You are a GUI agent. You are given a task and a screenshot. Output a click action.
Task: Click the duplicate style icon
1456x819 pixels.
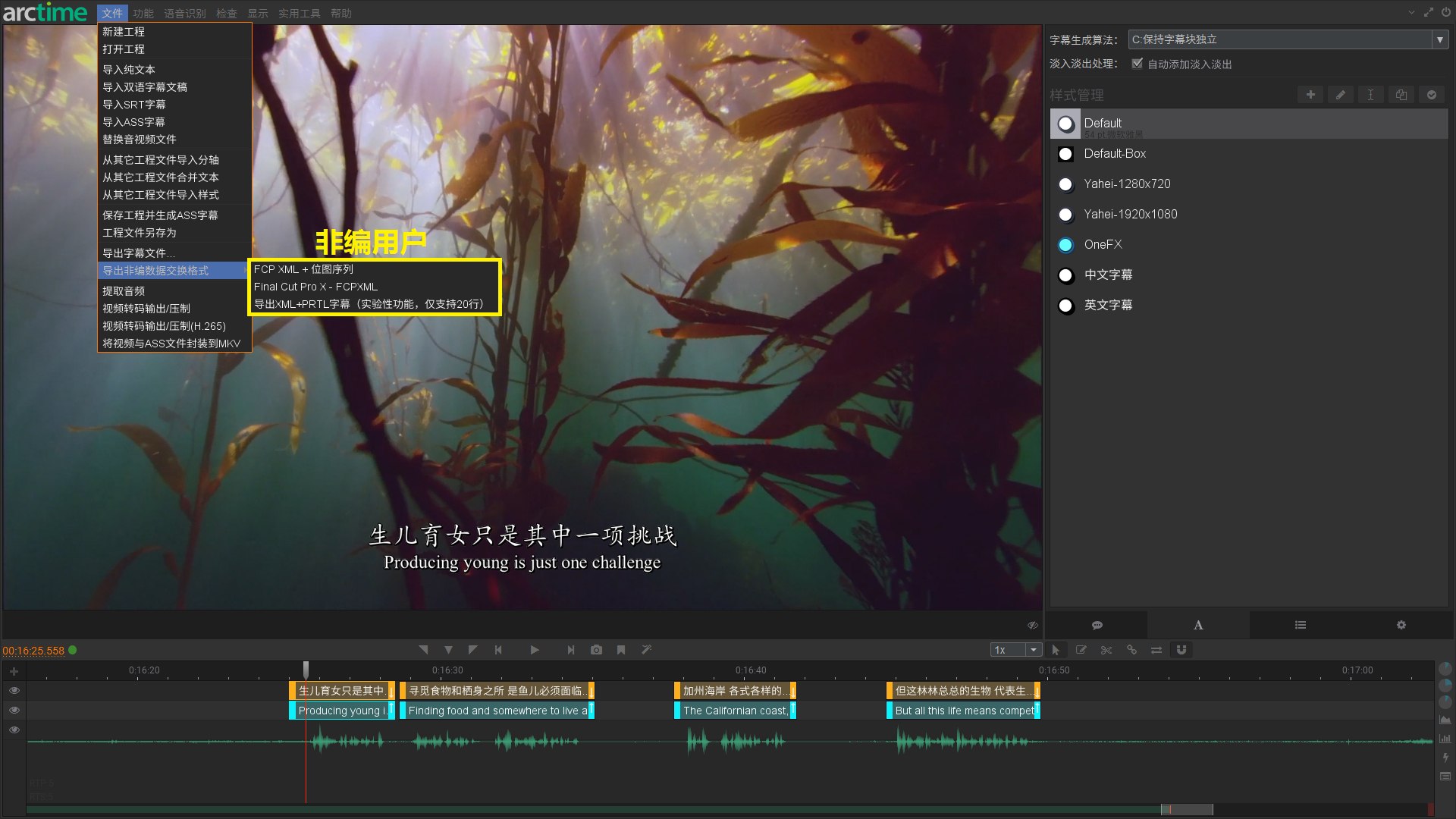click(1401, 95)
